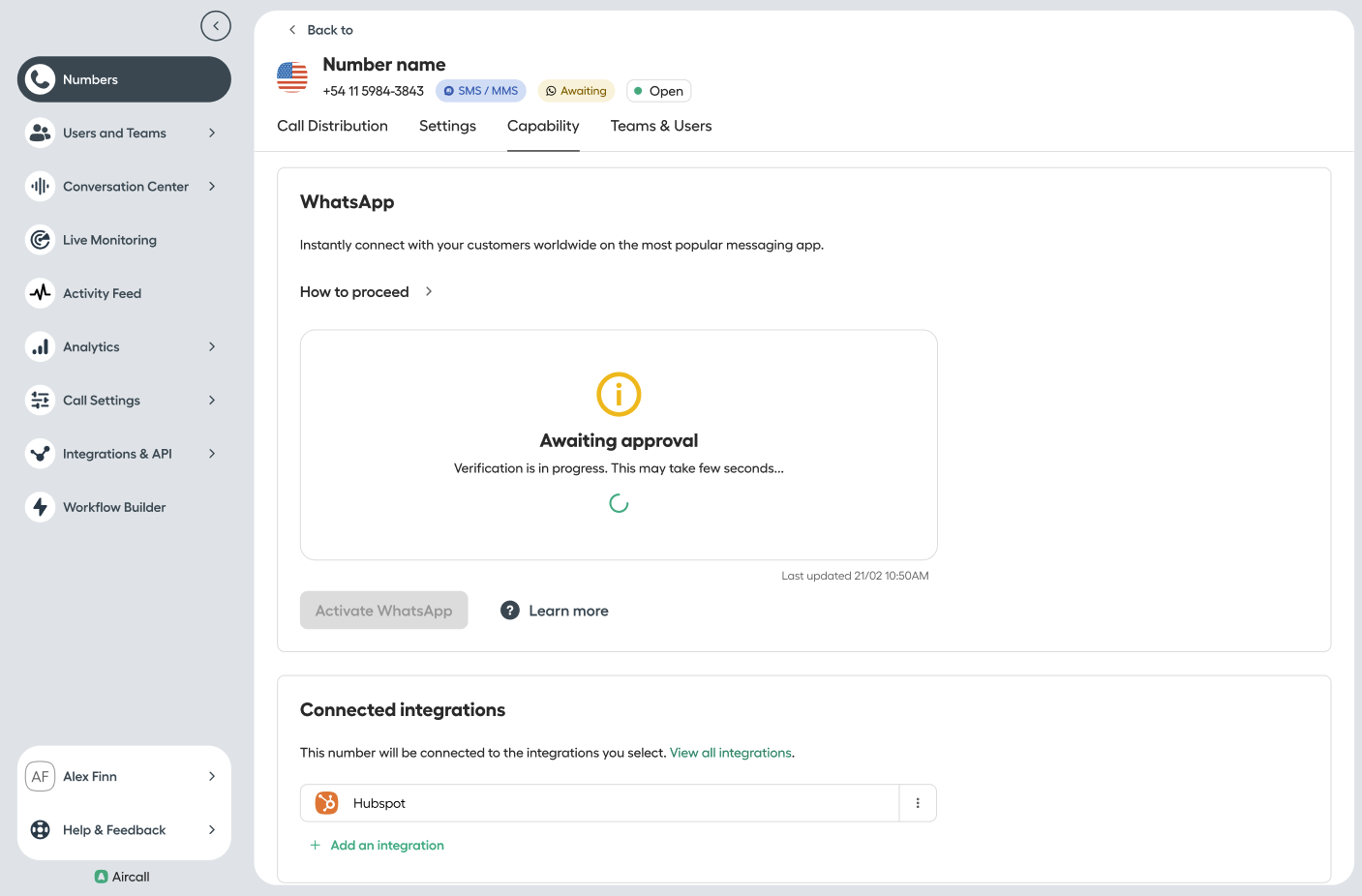The image size is (1362, 896).
Task: Click the yellow info icon above Awaiting approval
Action: tap(619, 395)
